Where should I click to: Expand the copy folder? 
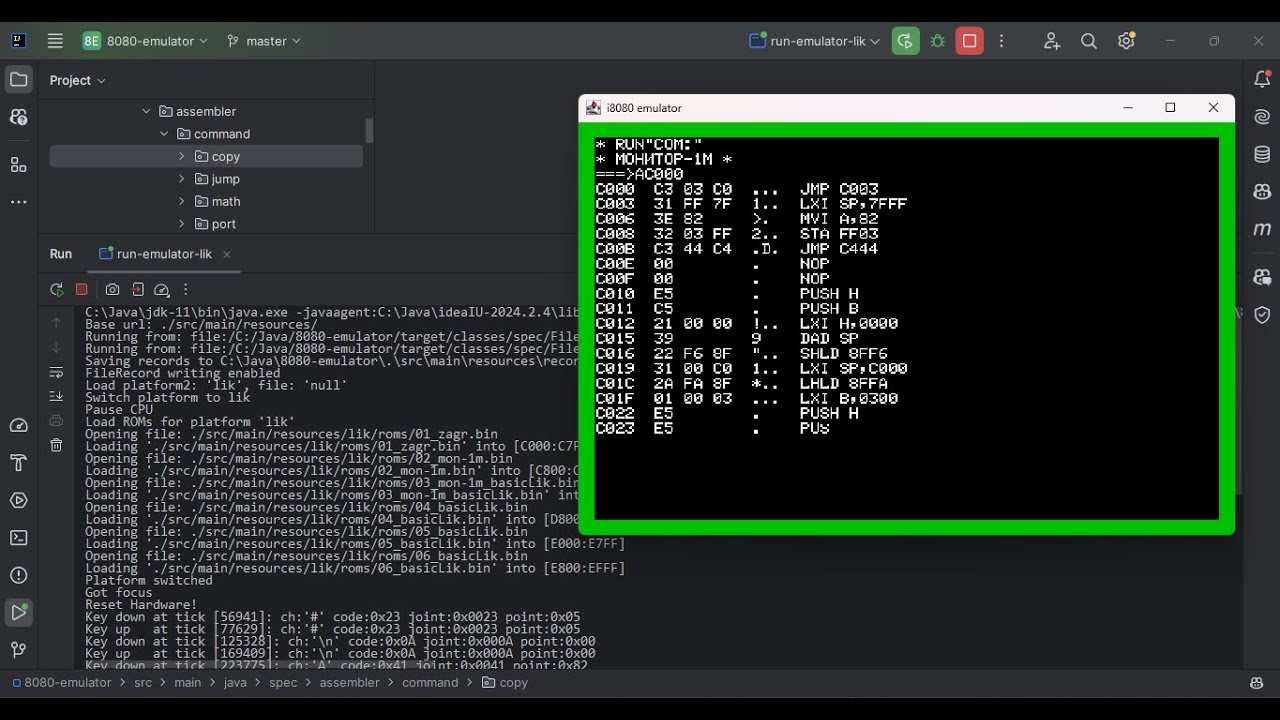pos(181,156)
